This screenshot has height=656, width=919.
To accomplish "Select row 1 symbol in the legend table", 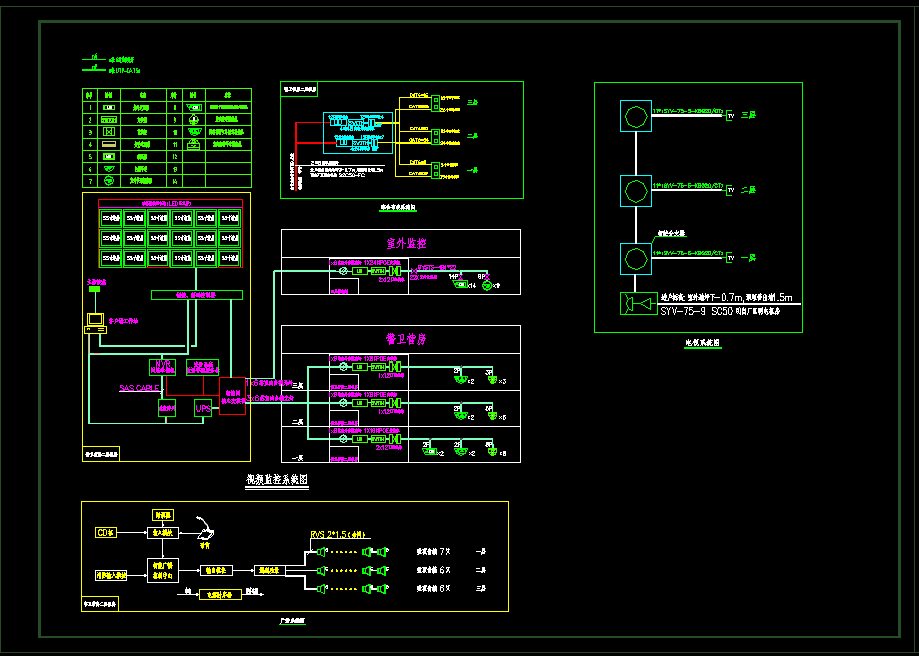I will tap(109, 106).
